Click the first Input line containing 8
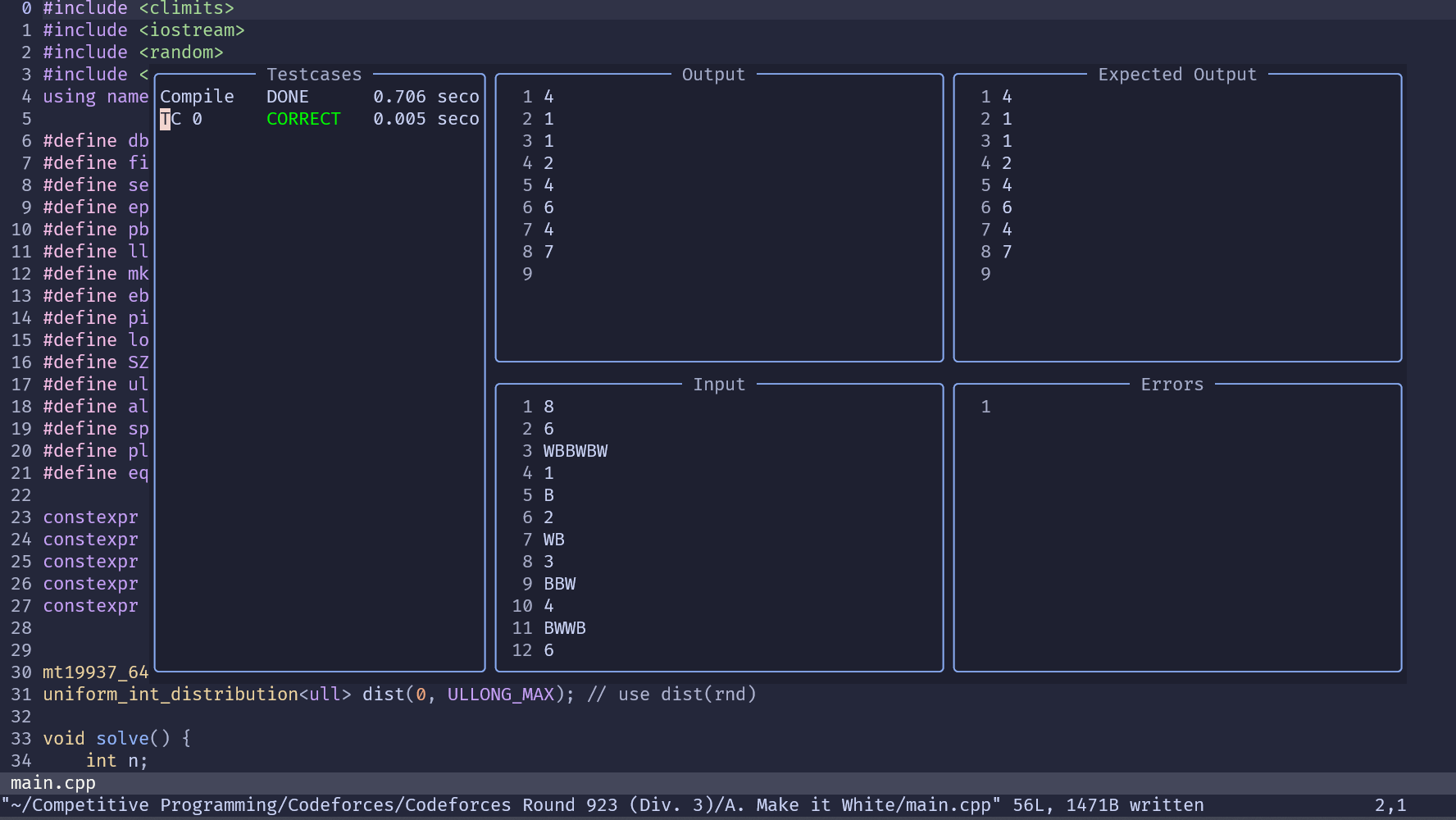Viewport: 1456px width, 820px height. click(x=548, y=407)
